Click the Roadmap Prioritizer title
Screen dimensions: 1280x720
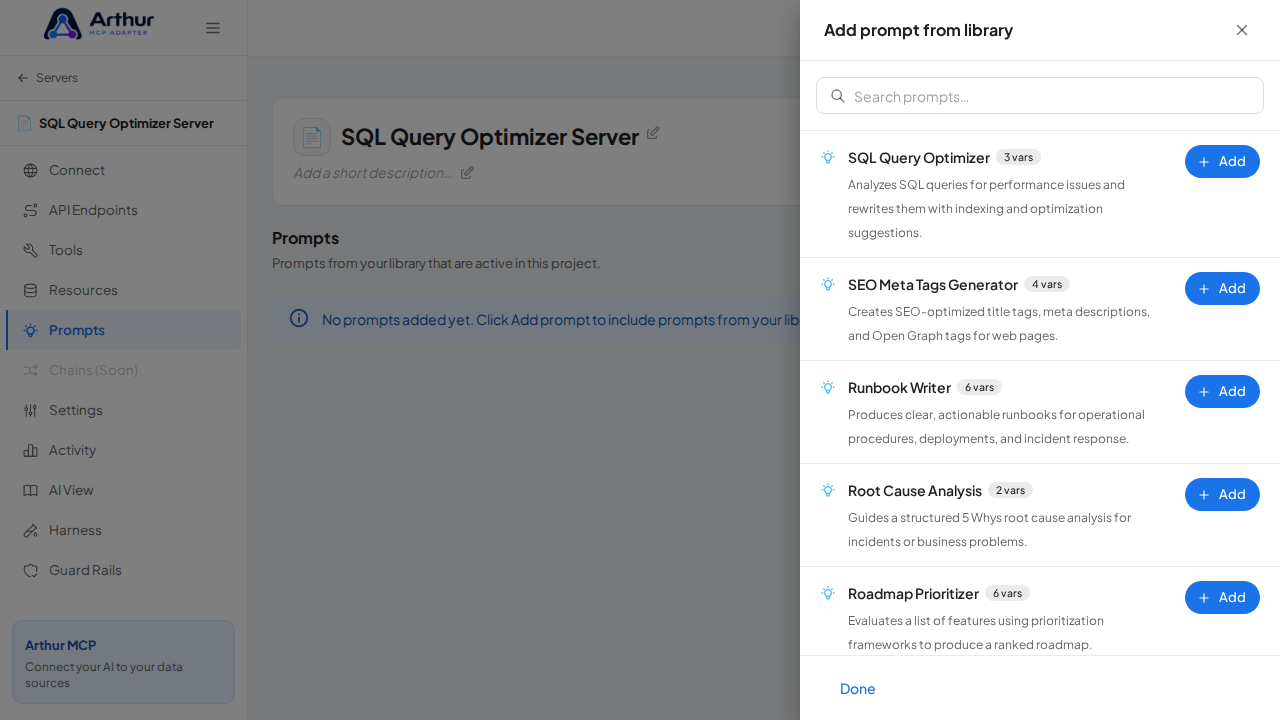tap(913, 594)
